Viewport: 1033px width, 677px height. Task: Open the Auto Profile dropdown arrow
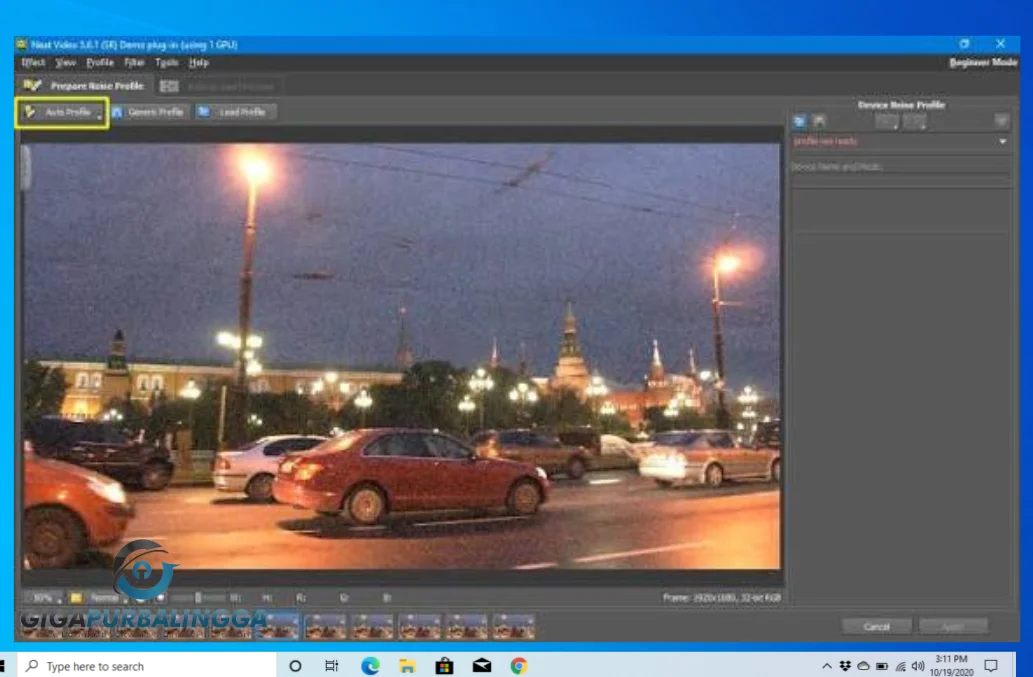(x=99, y=117)
